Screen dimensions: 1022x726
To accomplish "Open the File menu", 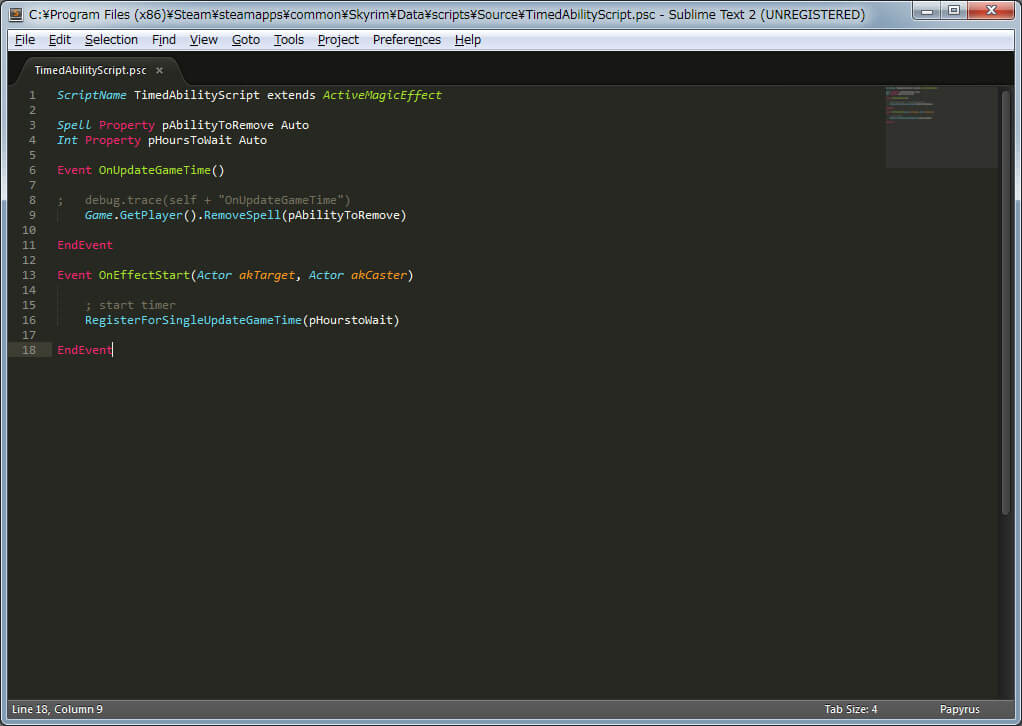I will (25, 40).
